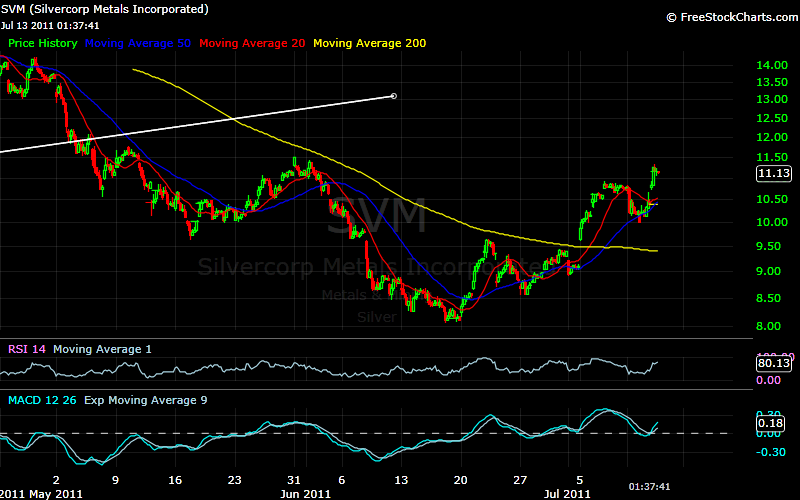The image size is (800, 500).
Task: Click the date axis label 20
Action: pyautogui.click(x=461, y=480)
